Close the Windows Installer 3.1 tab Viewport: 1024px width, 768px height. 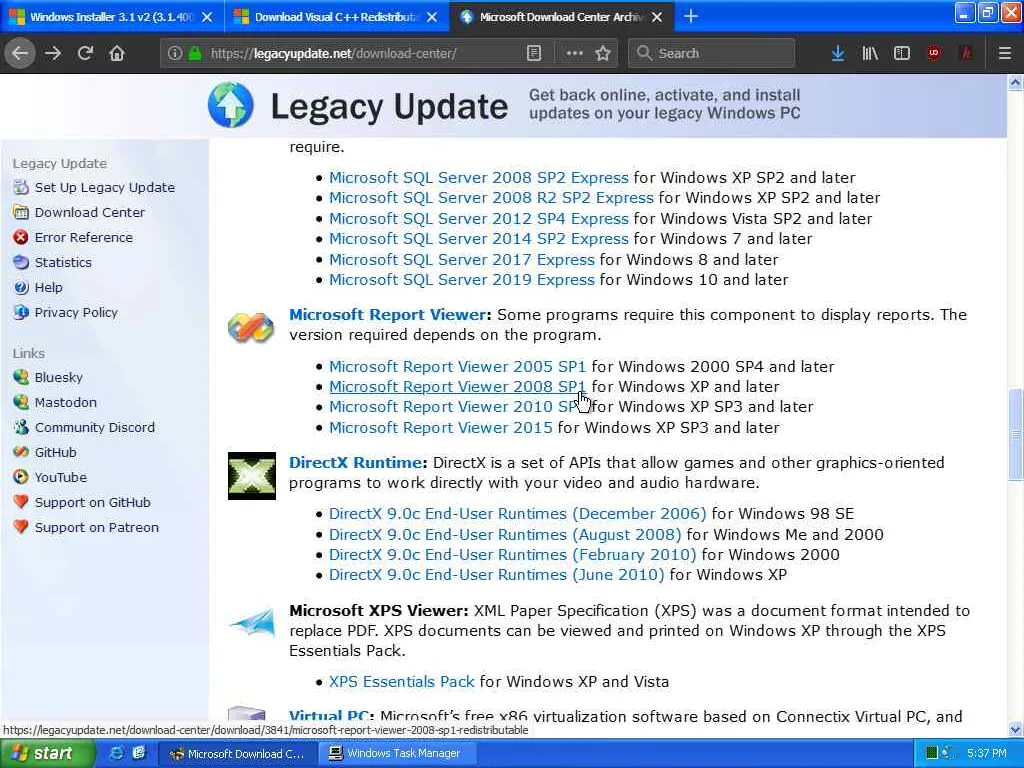pos(207,17)
